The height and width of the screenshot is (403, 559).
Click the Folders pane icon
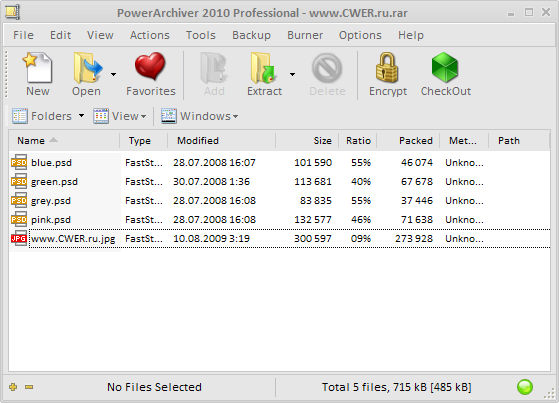pos(19,116)
